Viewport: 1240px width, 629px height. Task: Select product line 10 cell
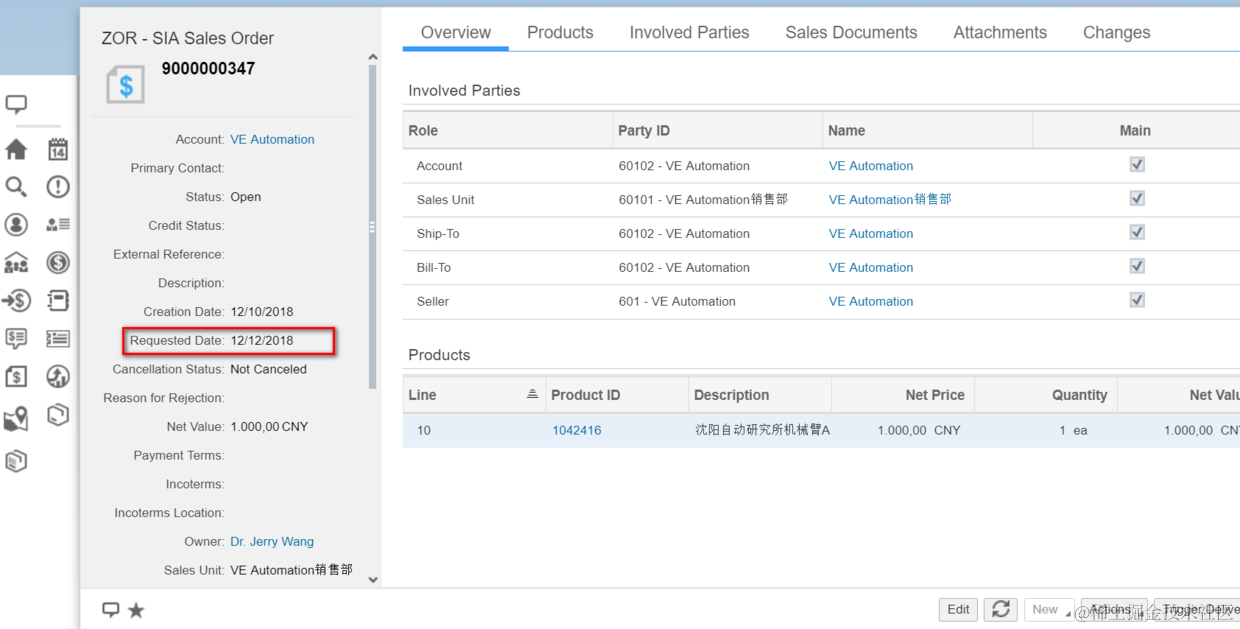[475, 430]
